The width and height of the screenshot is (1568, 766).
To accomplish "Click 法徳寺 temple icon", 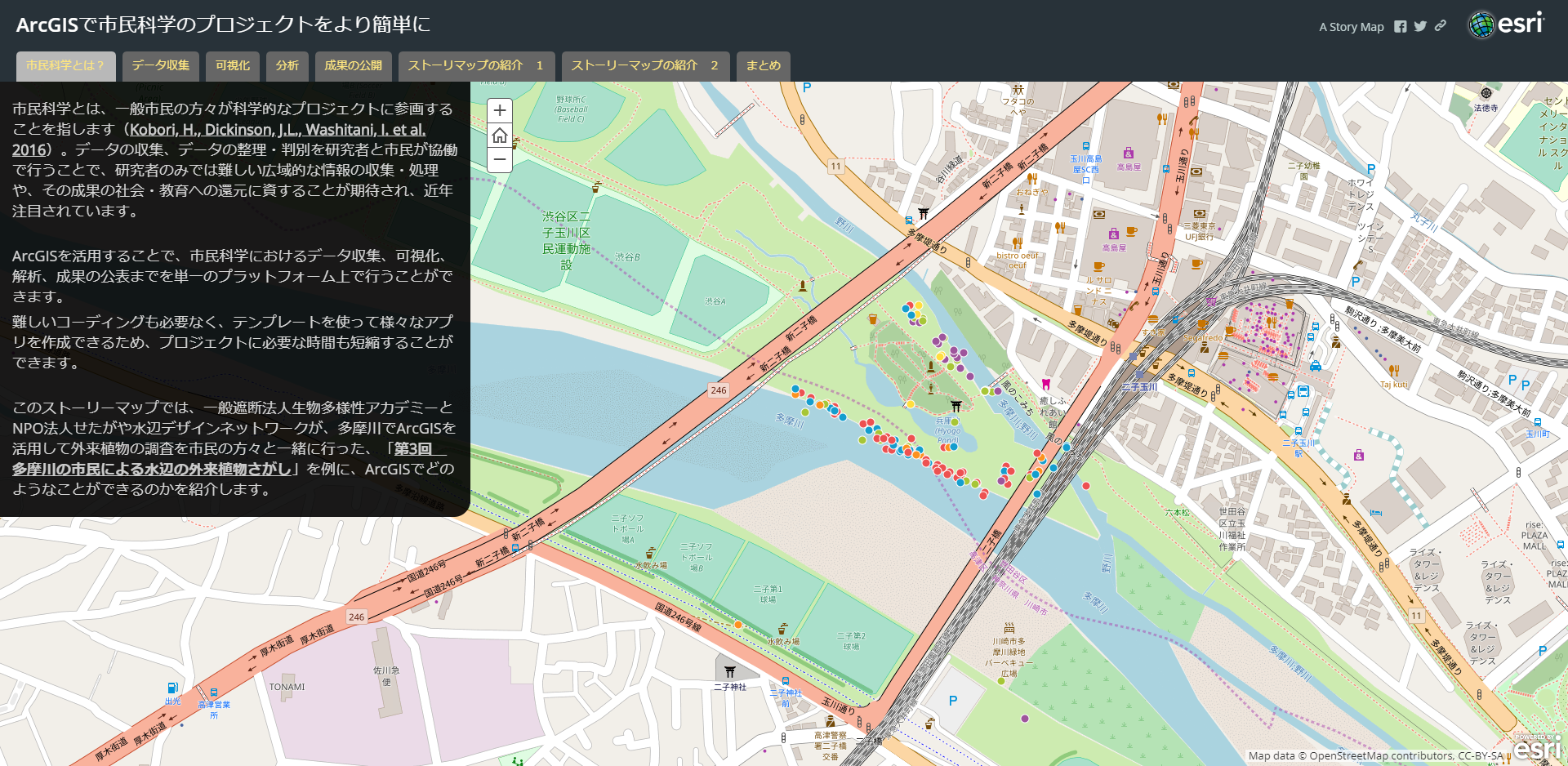I will tap(1486, 94).
